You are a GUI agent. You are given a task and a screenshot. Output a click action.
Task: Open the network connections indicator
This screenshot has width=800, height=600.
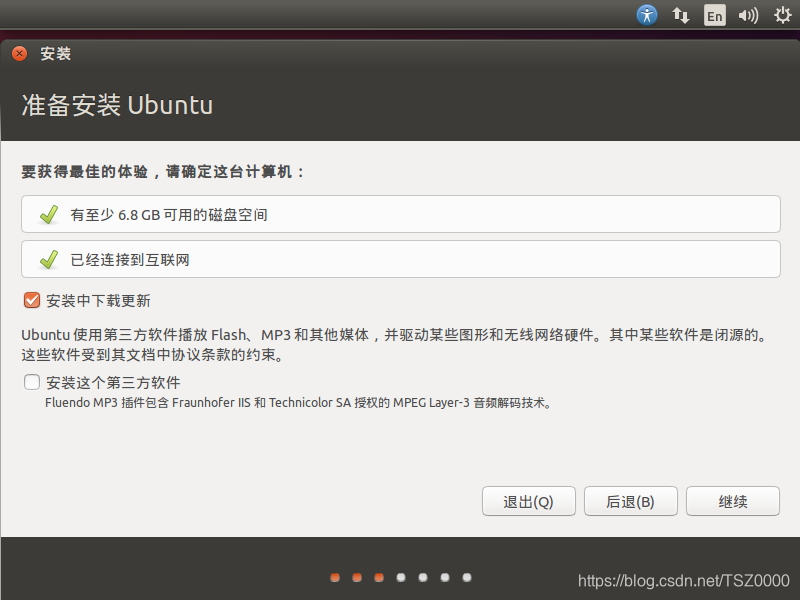(x=680, y=15)
